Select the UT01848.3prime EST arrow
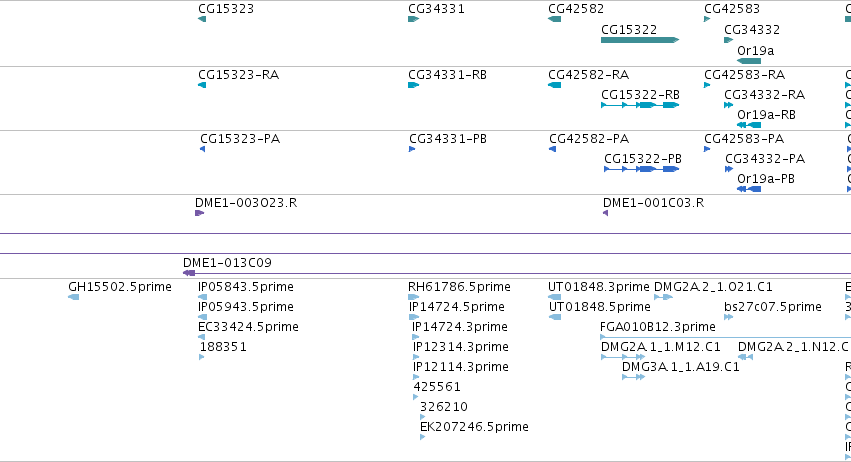This screenshot has width=851, height=462. coord(554,297)
